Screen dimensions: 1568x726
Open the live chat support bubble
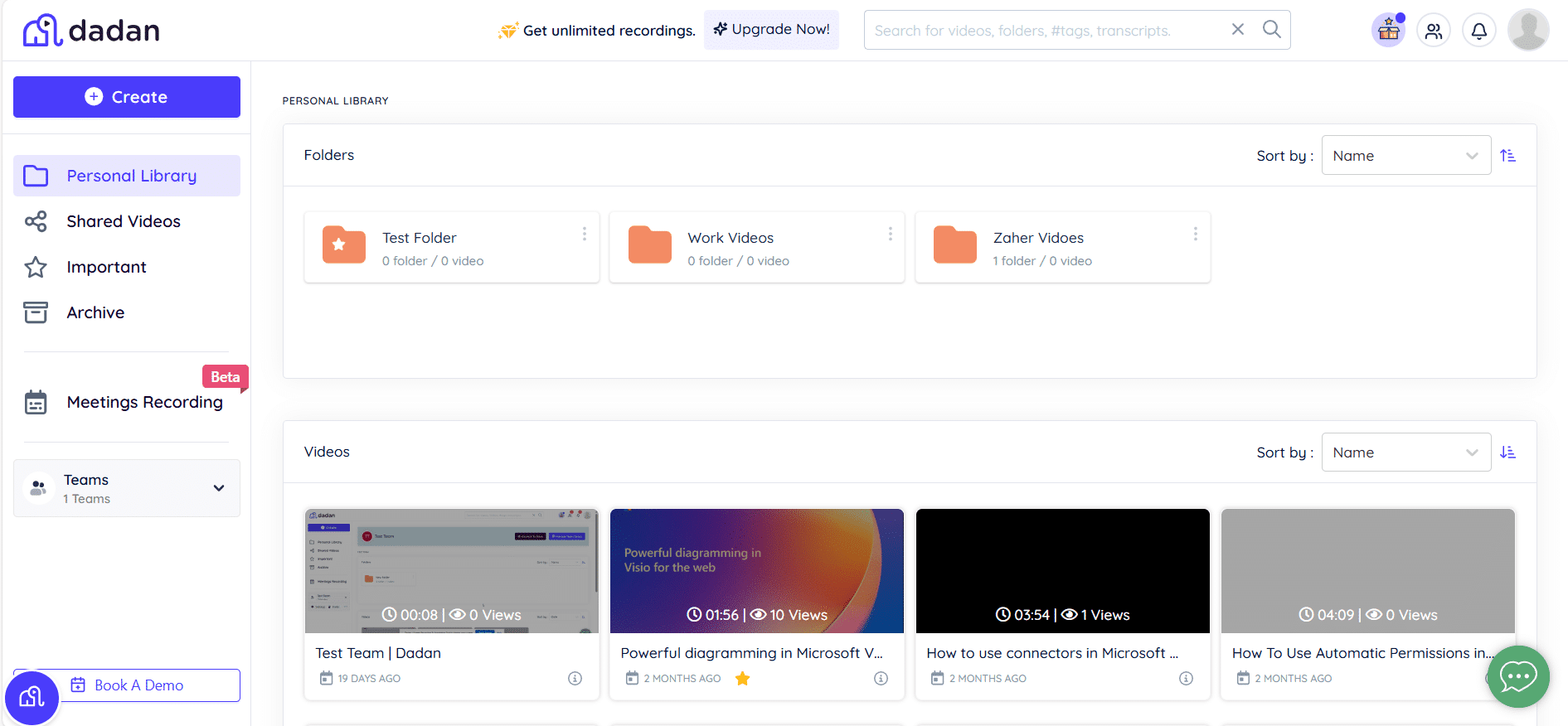tap(1517, 676)
